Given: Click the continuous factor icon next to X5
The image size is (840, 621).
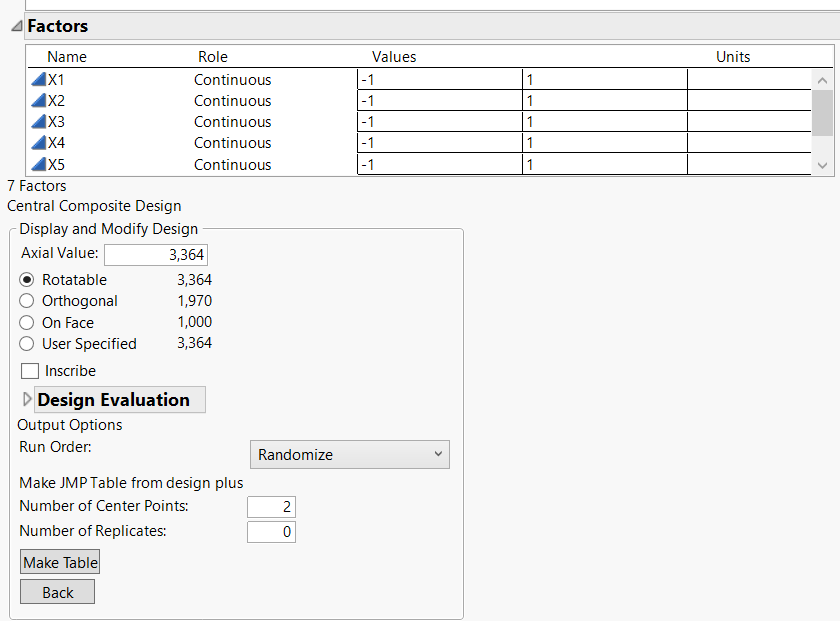Looking at the screenshot, I should 39,164.
